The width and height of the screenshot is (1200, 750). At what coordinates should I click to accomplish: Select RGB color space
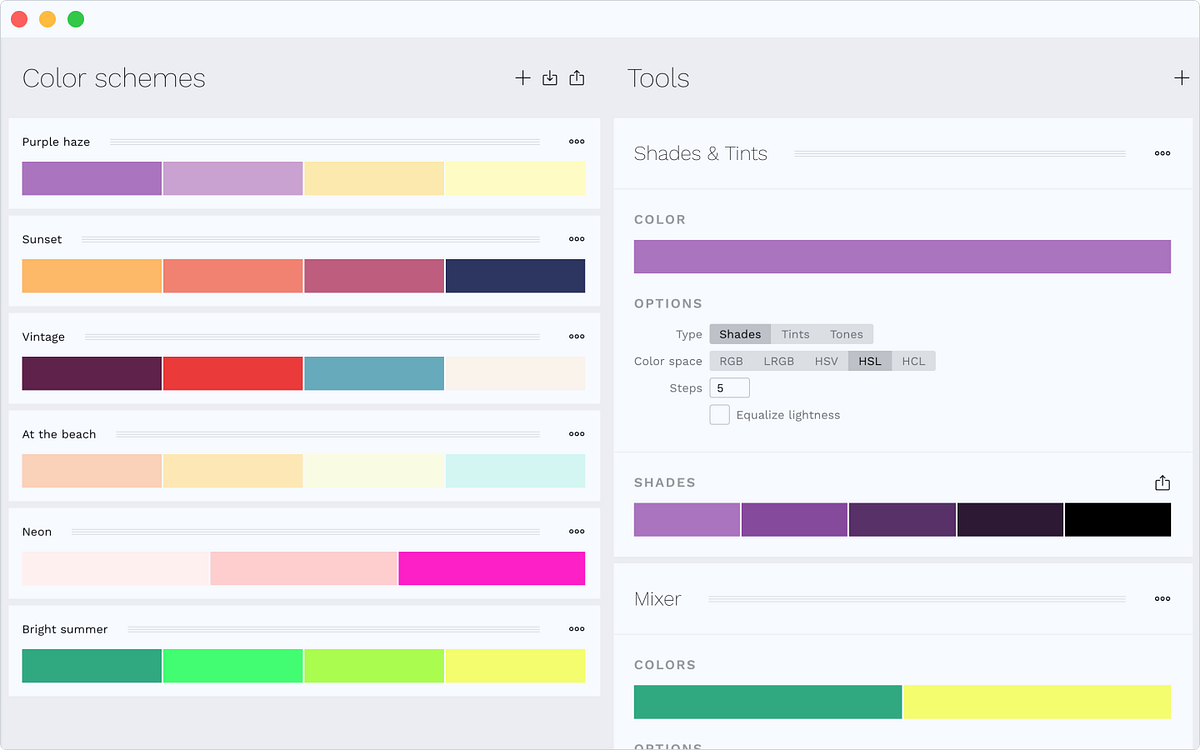731,361
